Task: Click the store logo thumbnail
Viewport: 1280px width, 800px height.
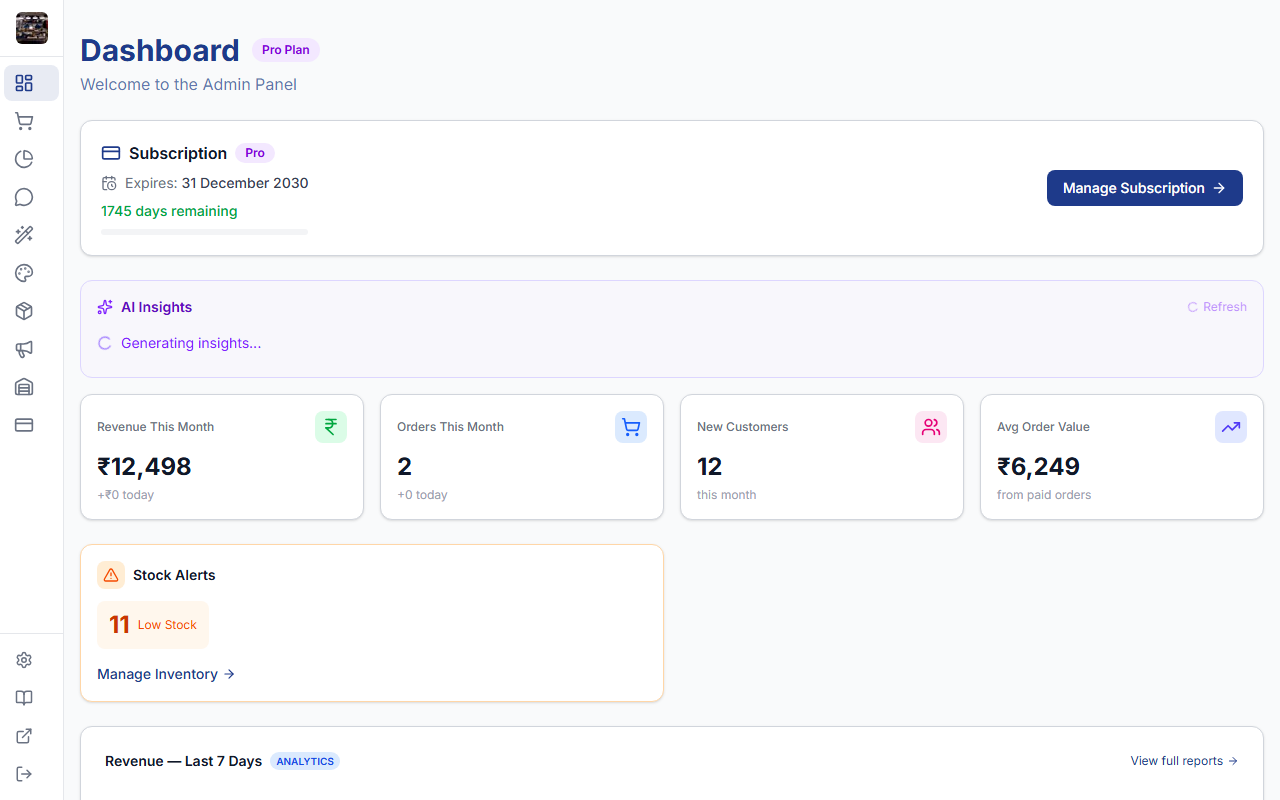Action: click(x=32, y=28)
